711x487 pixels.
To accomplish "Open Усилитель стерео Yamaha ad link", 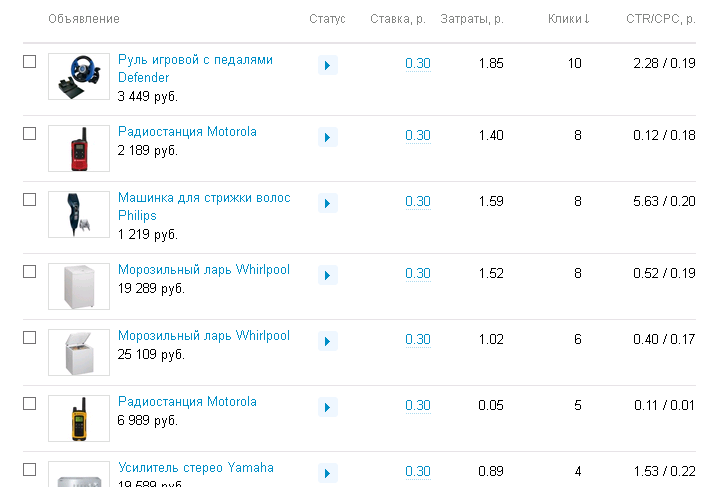I will (x=195, y=468).
